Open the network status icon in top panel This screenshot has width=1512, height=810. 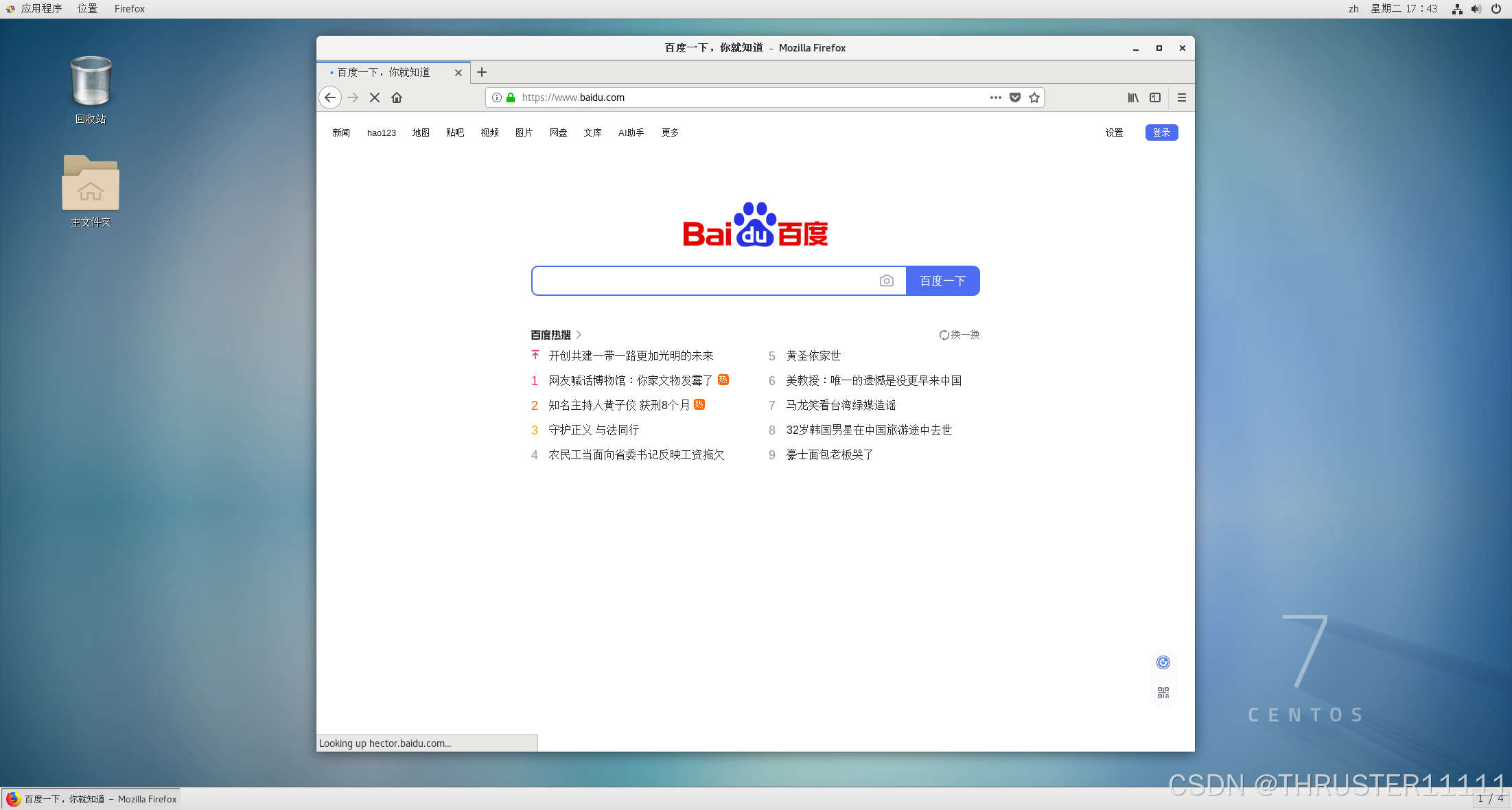pyautogui.click(x=1457, y=9)
